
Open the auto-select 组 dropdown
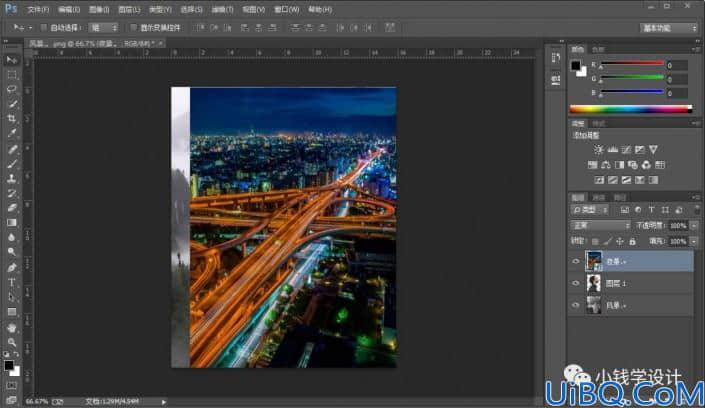point(103,27)
